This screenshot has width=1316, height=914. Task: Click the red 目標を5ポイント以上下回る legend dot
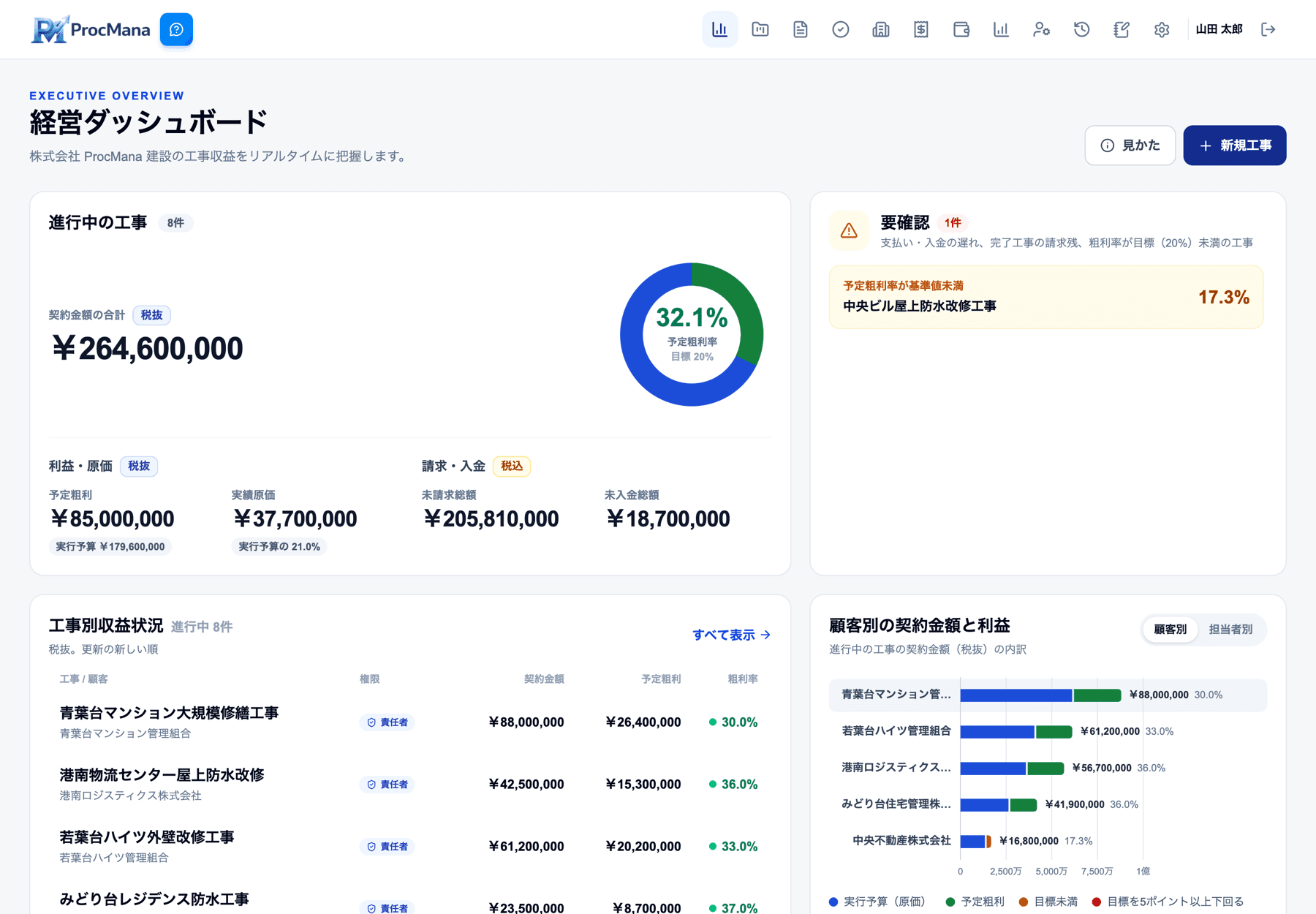(x=1097, y=902)
